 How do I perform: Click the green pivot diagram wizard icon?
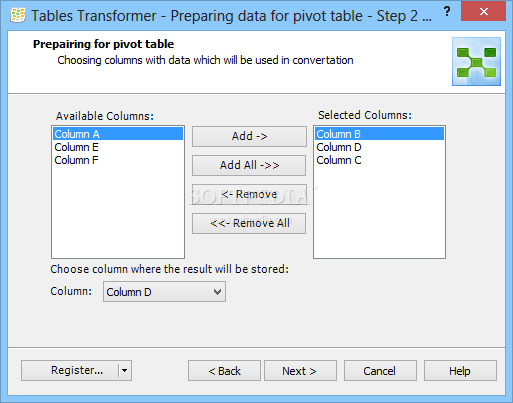[x=476, y=62]
